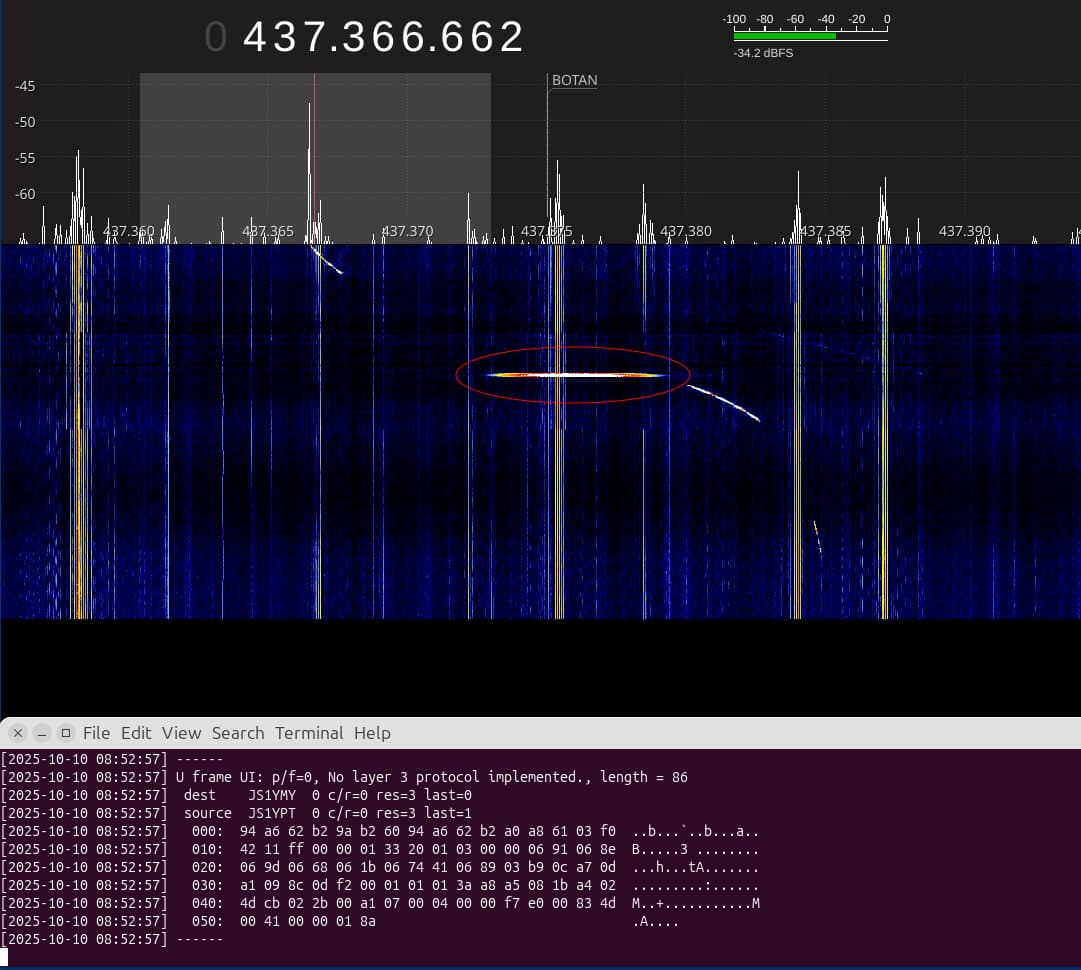Click the 366 kHz digits in frequency display
This screenshot has width=1081, height=970.
(384, 38)
